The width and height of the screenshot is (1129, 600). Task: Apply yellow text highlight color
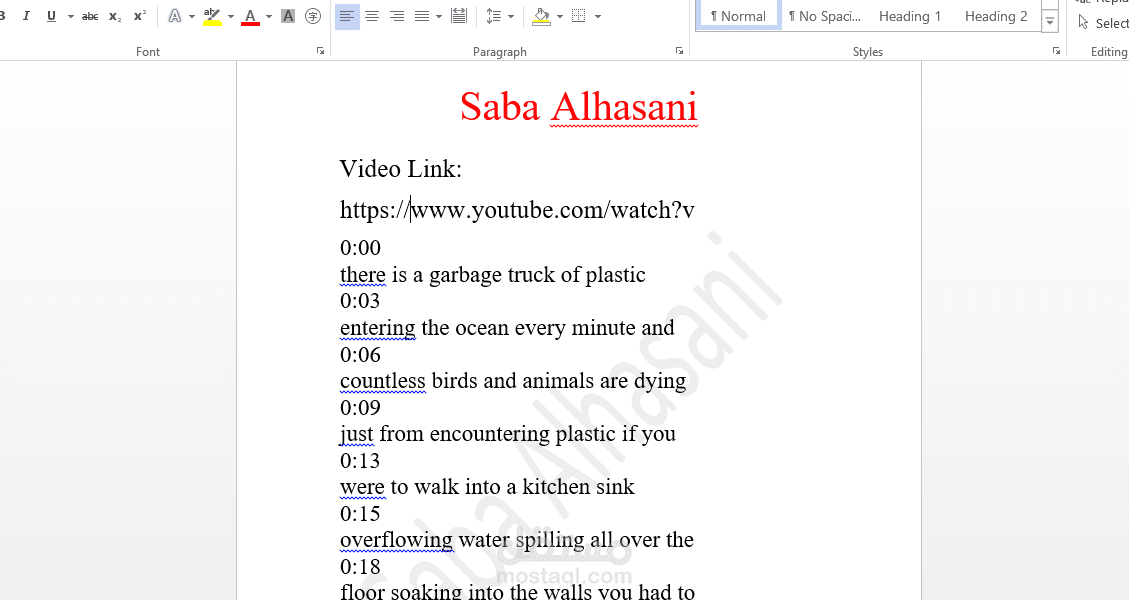click(x=212, y=16)
